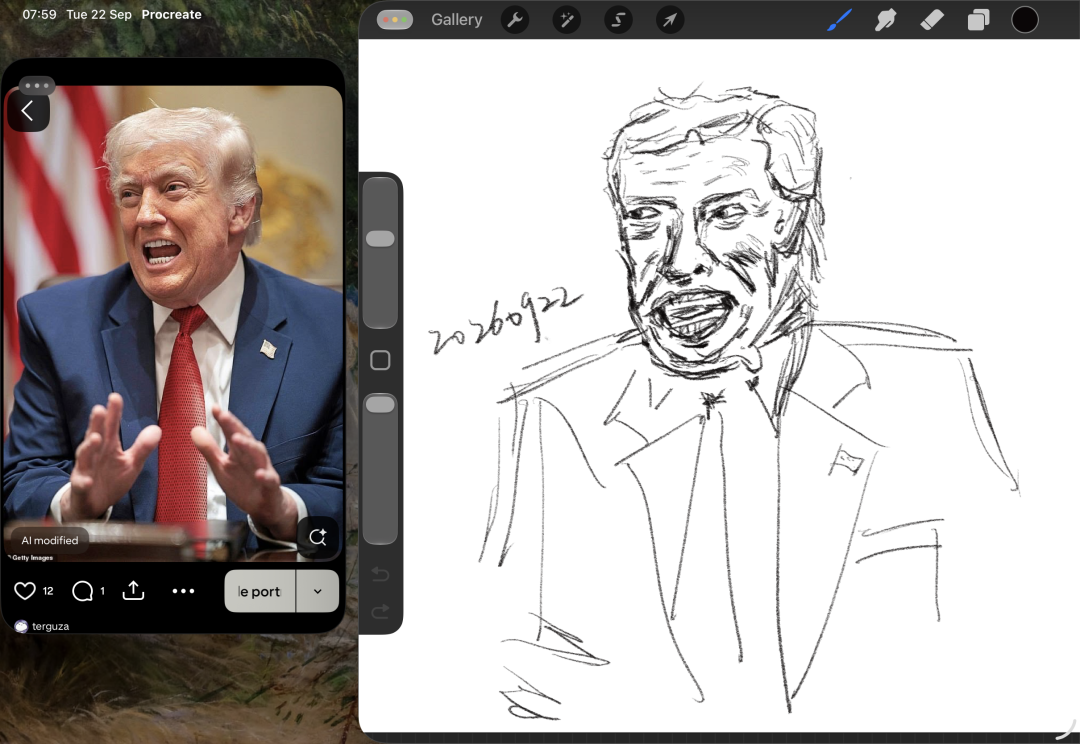The image size is (1080, 744).
Task: Undo the last stroke in Procreate
Action: pyautogui.click(x=380, y=574)
